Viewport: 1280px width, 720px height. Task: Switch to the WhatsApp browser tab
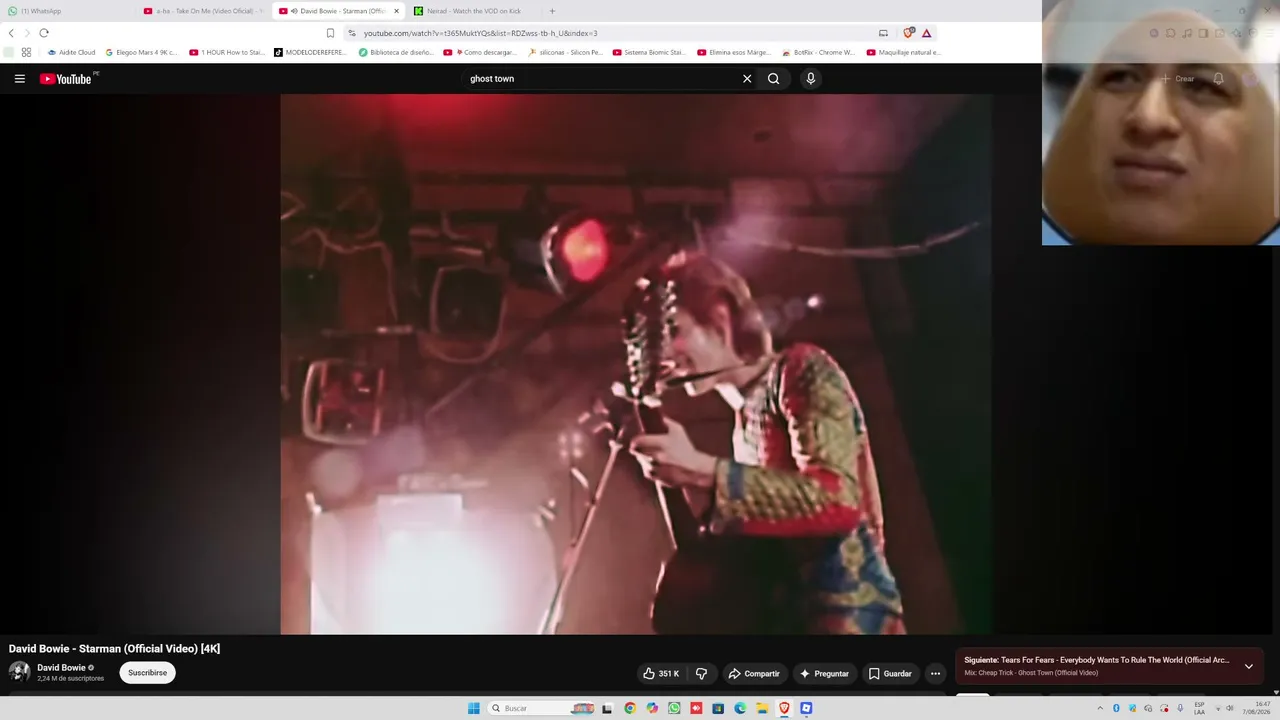68,11
